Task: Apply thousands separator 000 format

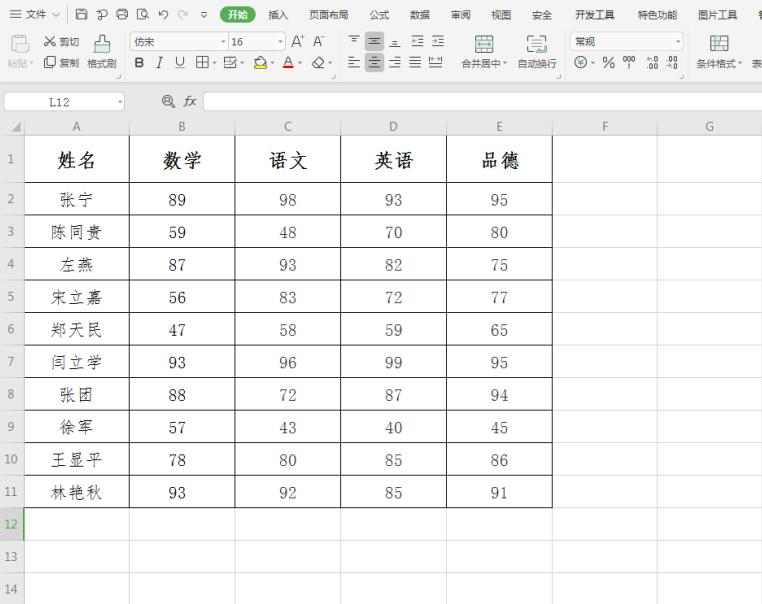Action: coord(629,62)
